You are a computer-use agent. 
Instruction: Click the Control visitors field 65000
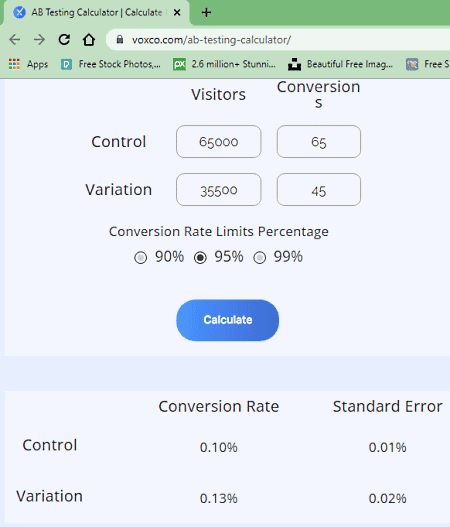(218, 141)
